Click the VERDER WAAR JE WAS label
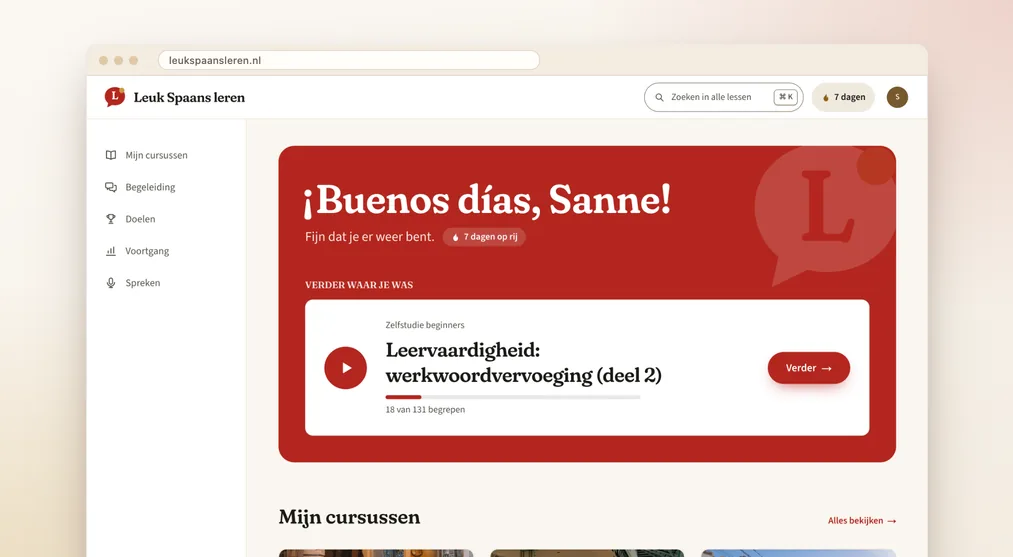The height and width of the screenshot is (557, 1013). [359, 285]
